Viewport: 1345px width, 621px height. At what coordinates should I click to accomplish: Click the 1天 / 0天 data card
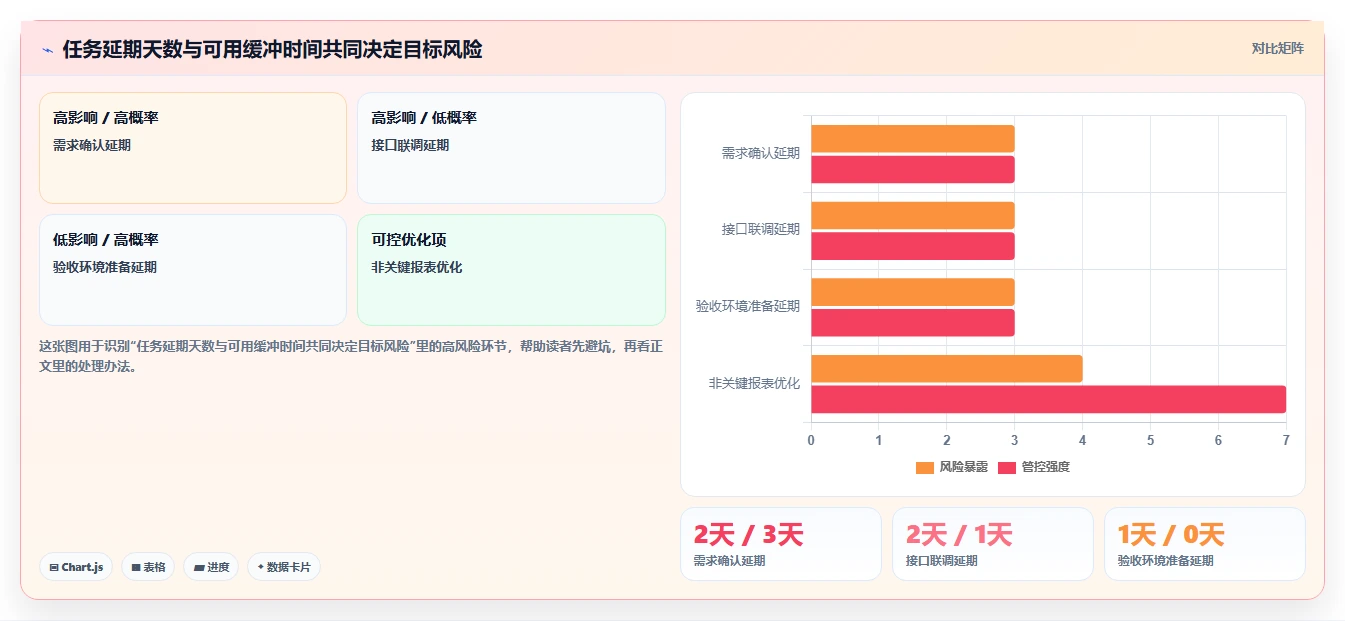(1205, 544)
